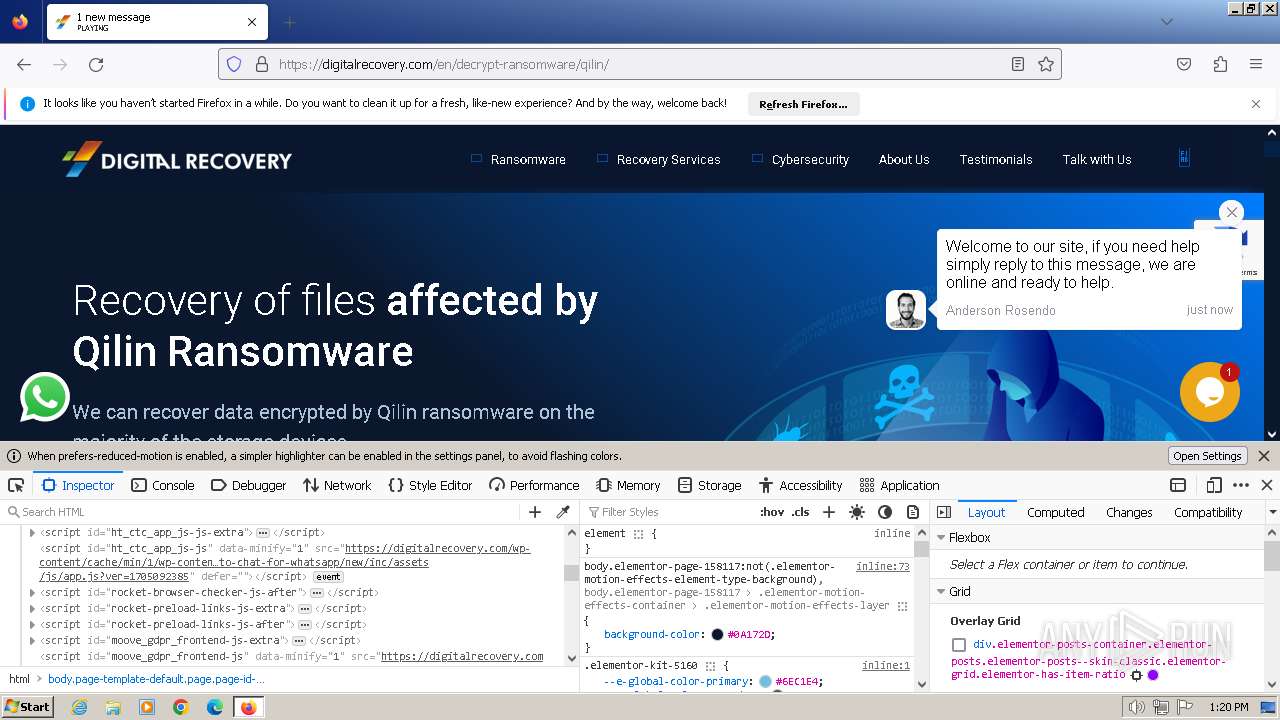Open the orange live chat bubble

1210,391
